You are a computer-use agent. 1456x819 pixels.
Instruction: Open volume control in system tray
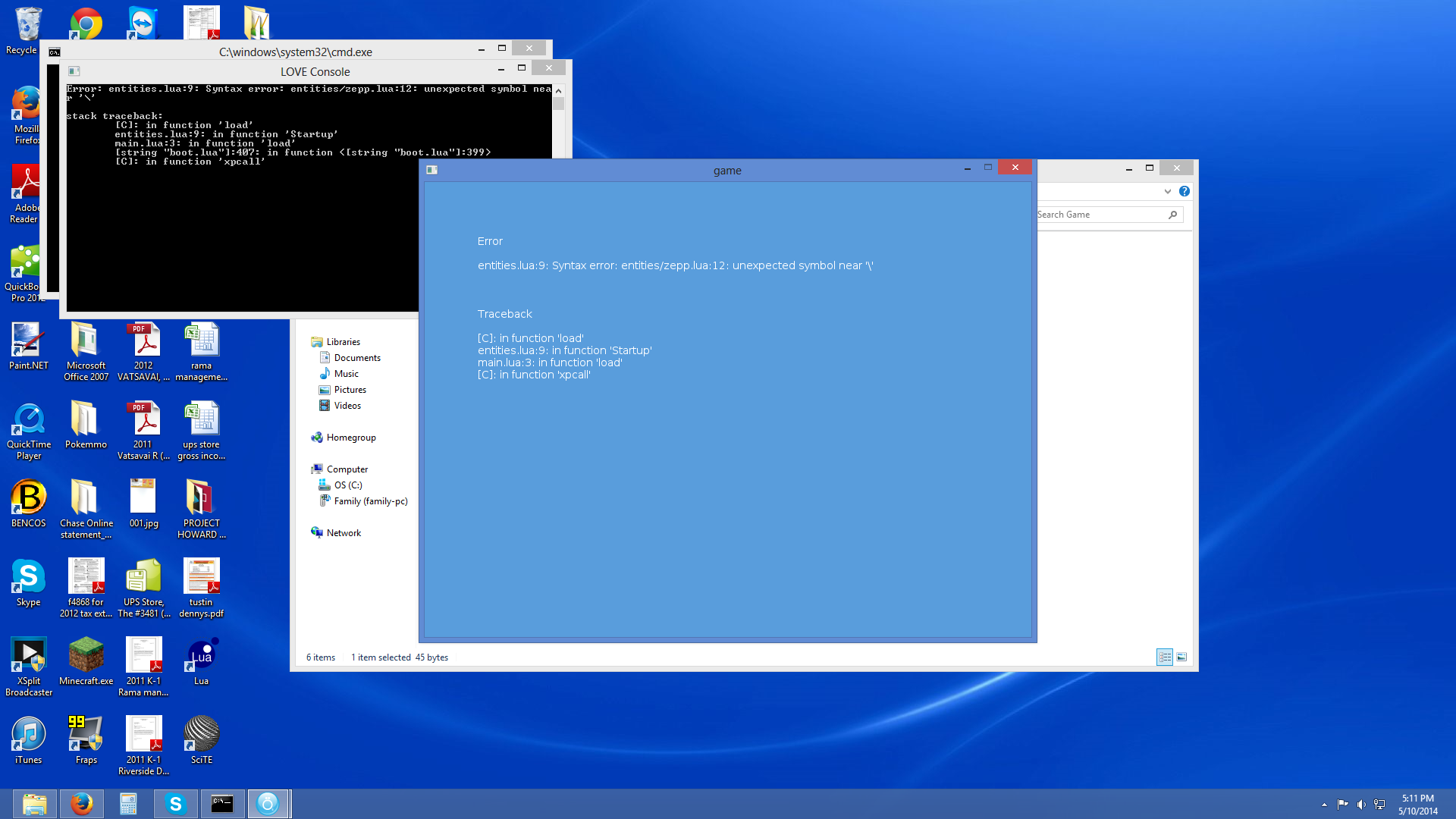coord(1361,805)
